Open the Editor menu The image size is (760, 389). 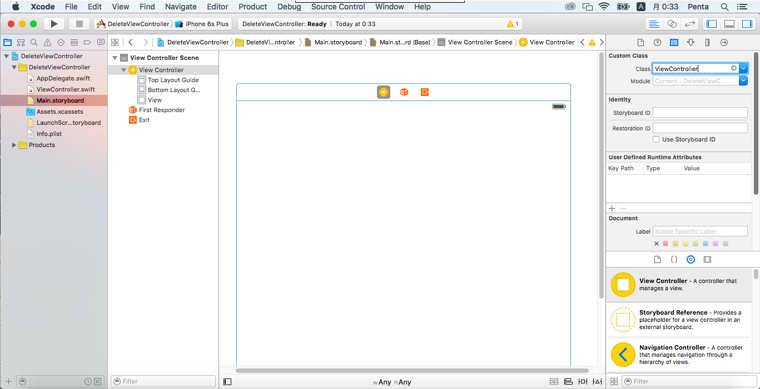[217, 7]
